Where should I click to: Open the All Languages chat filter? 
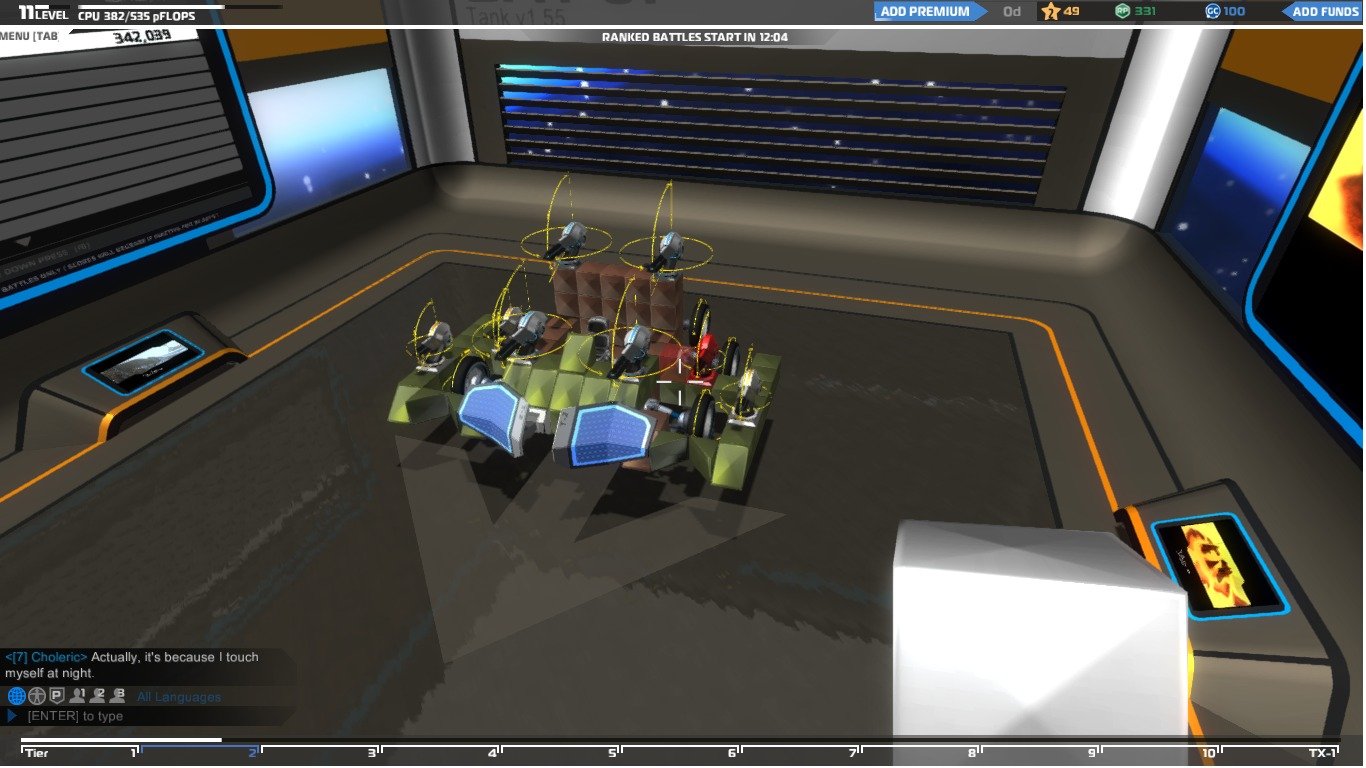tap(179, 697)
